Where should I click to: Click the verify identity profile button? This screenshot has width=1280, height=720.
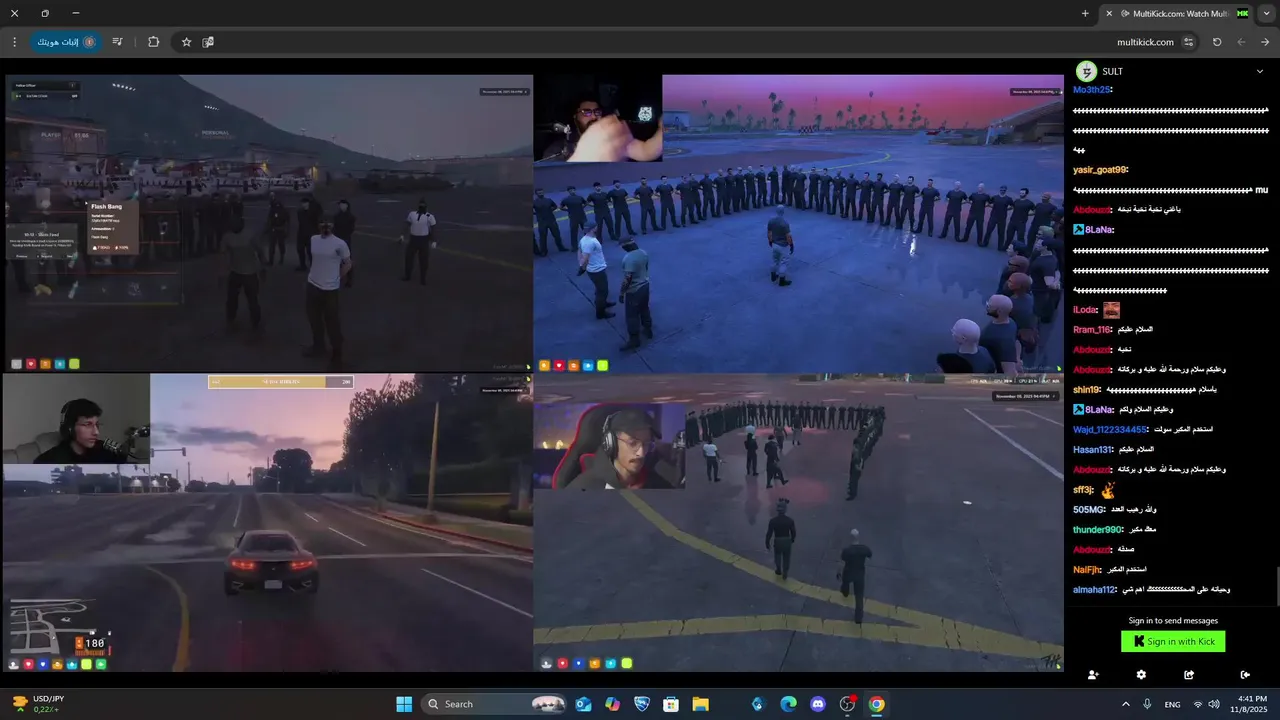pyautogui.click(x=65, y=42)
